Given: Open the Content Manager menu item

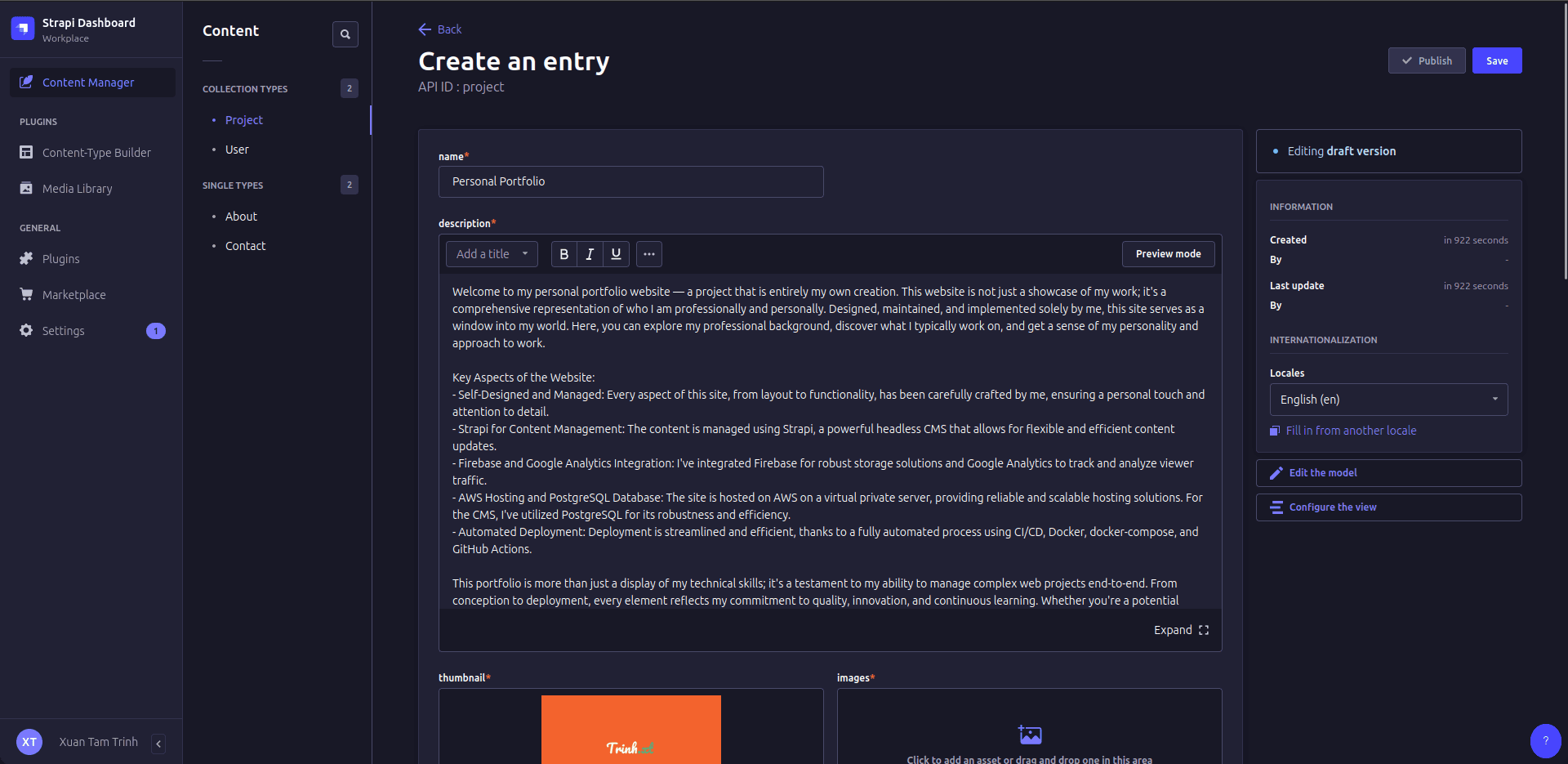Looking at the screenshot, I should click(x=92, y=83).
